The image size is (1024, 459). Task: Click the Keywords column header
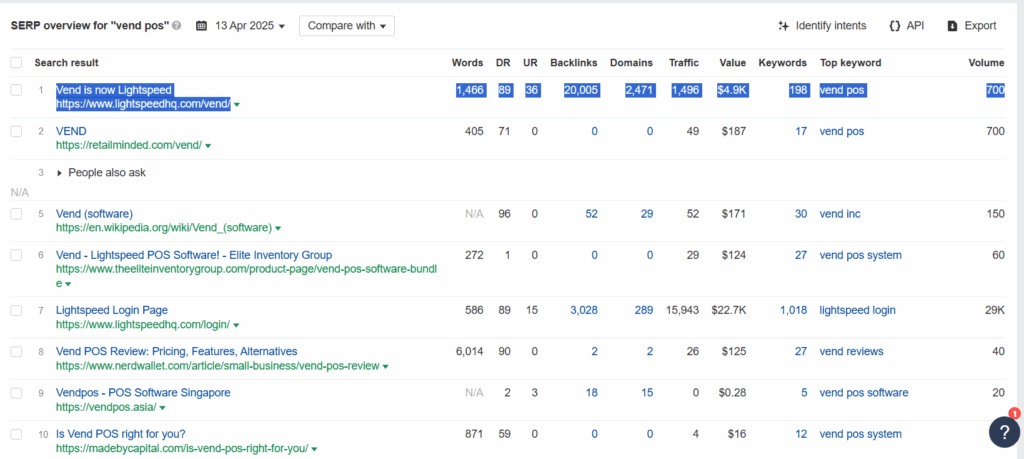click(x=782, y=63)
